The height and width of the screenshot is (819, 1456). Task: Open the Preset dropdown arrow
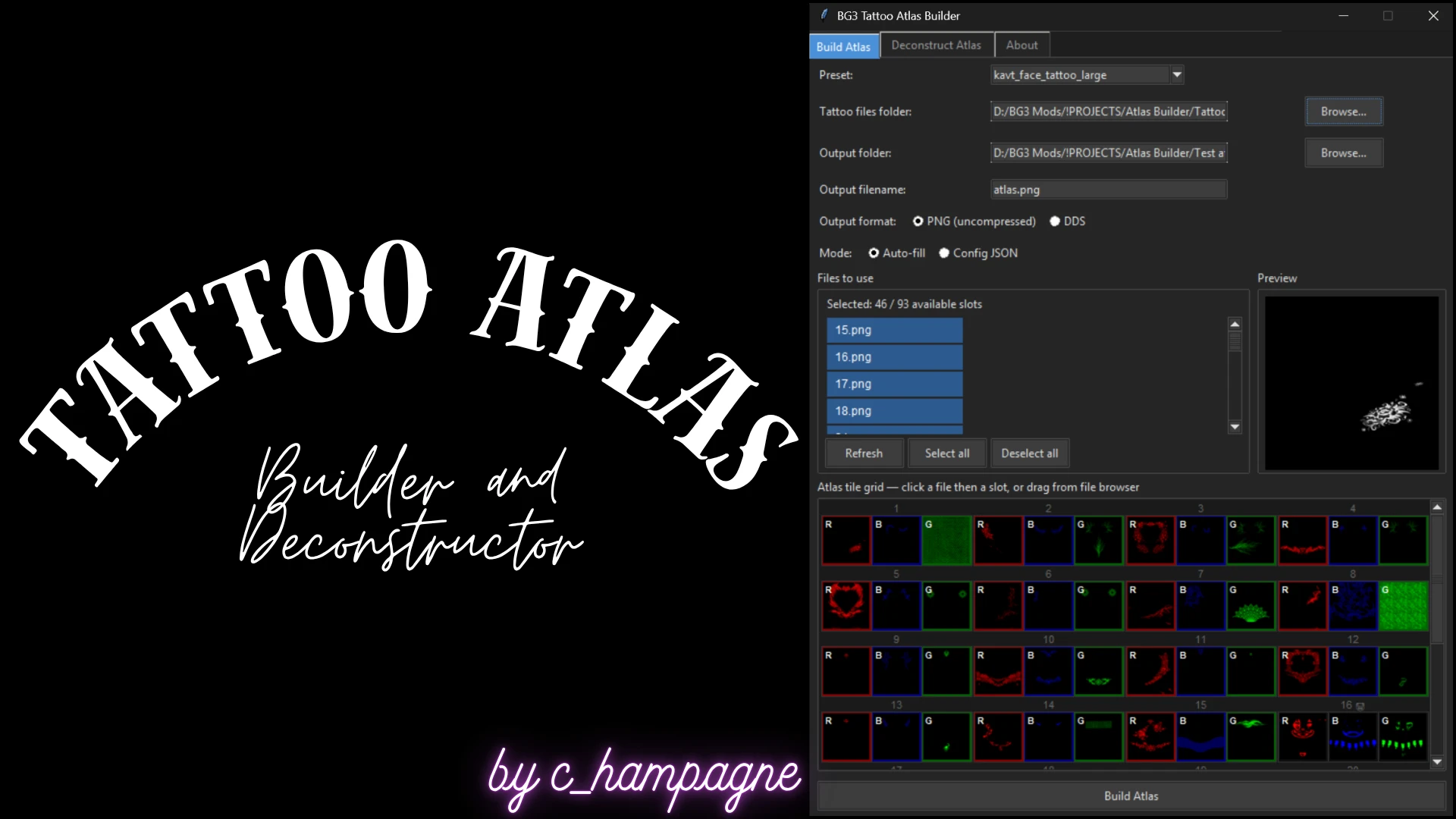pos(1177,74)
